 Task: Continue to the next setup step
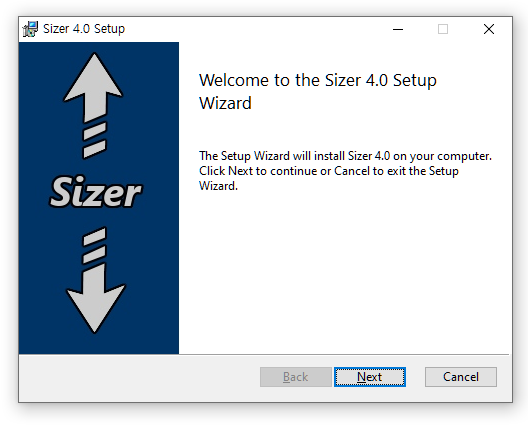pos(370,377)
